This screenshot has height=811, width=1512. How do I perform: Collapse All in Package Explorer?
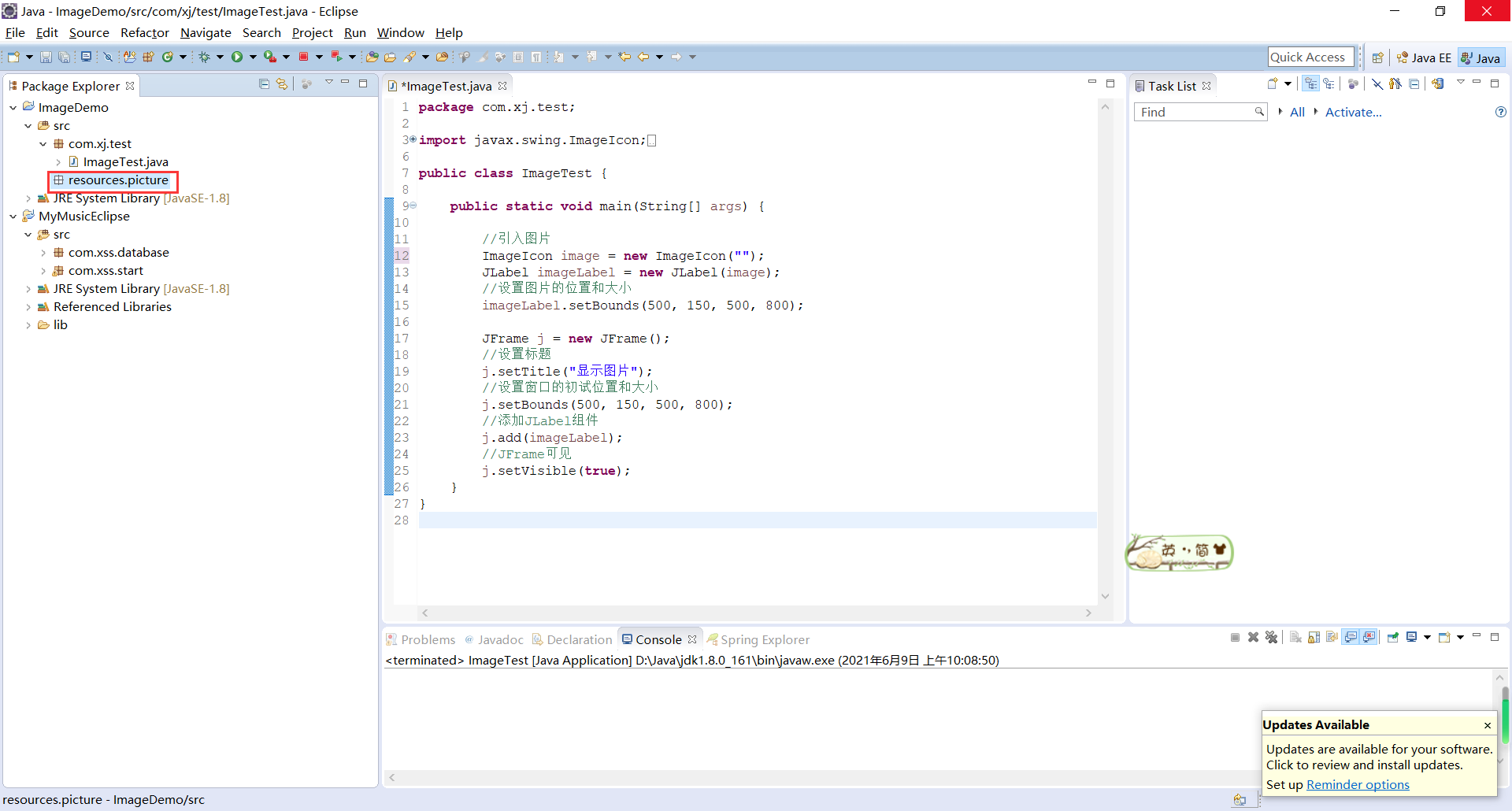265,84
